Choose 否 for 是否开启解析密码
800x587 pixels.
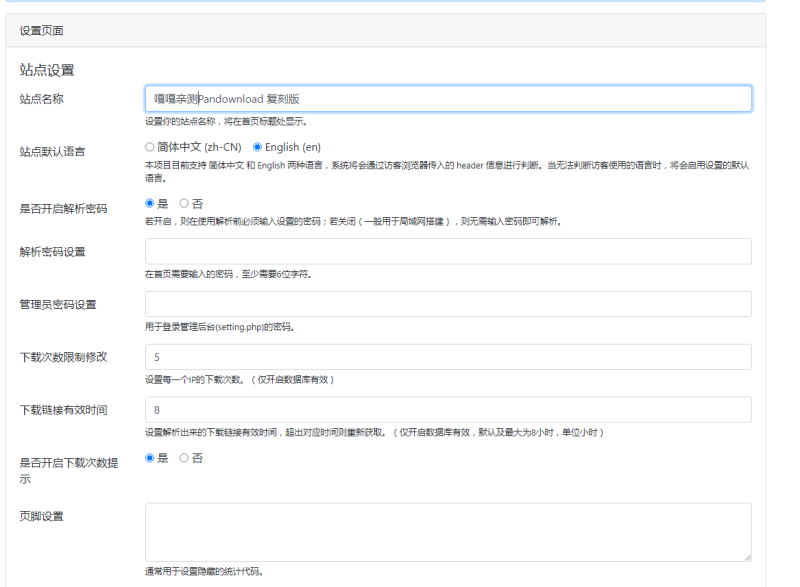(184, 203)
